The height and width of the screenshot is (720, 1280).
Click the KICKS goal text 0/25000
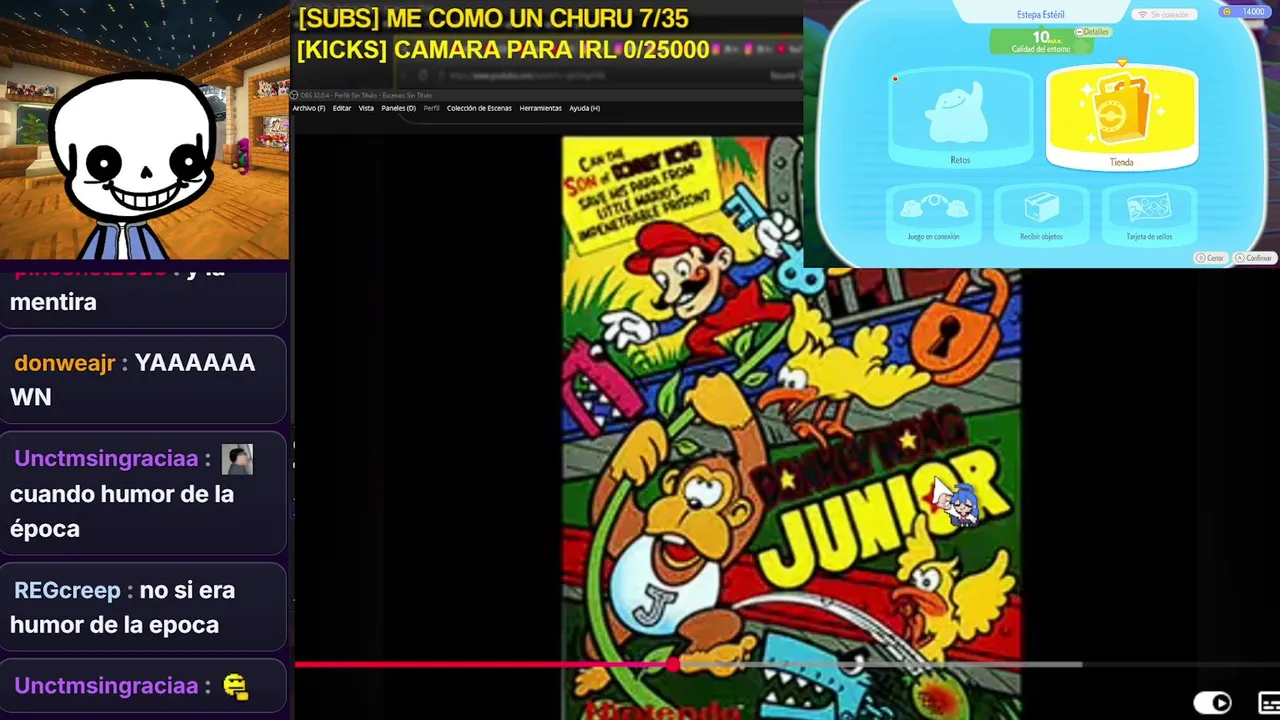pos(503,50)
